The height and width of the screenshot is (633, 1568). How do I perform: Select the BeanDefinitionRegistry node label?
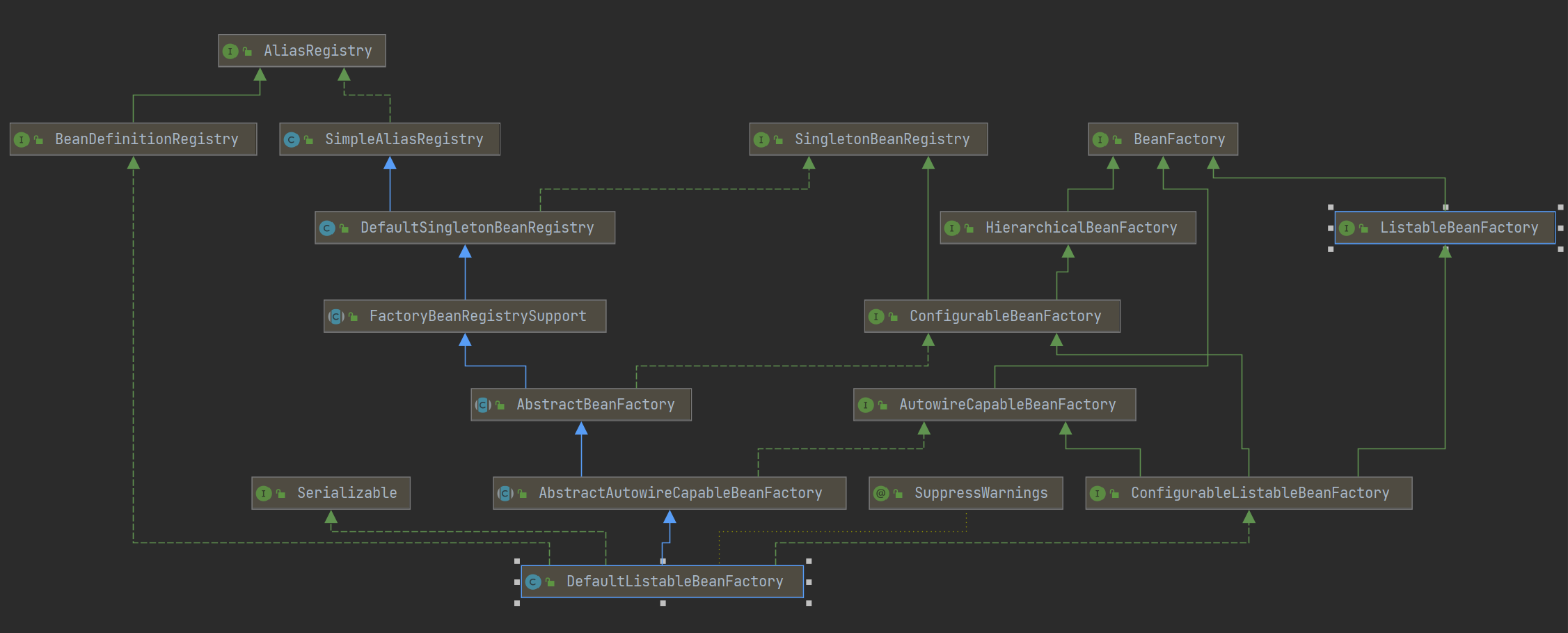point(146,139)
